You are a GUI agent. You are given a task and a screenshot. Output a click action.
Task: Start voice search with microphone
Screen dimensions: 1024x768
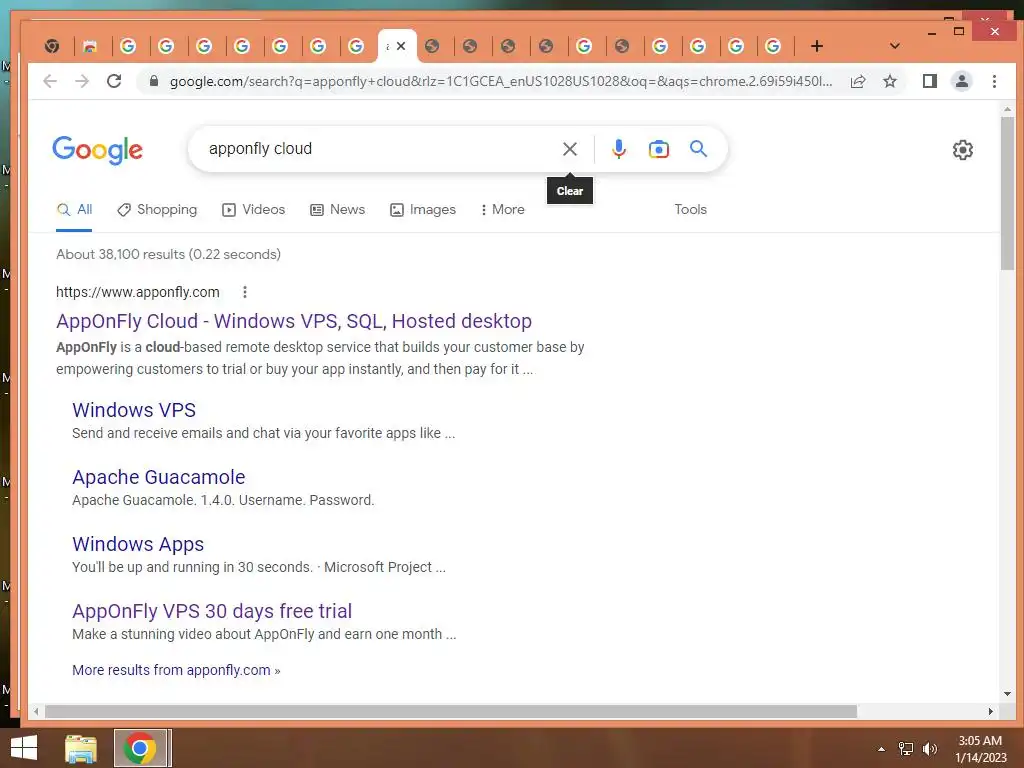point(618,149)
